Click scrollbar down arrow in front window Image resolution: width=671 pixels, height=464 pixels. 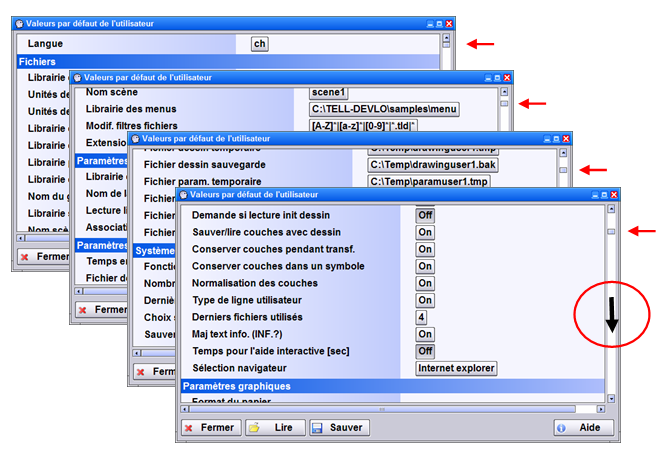(610, 398)
